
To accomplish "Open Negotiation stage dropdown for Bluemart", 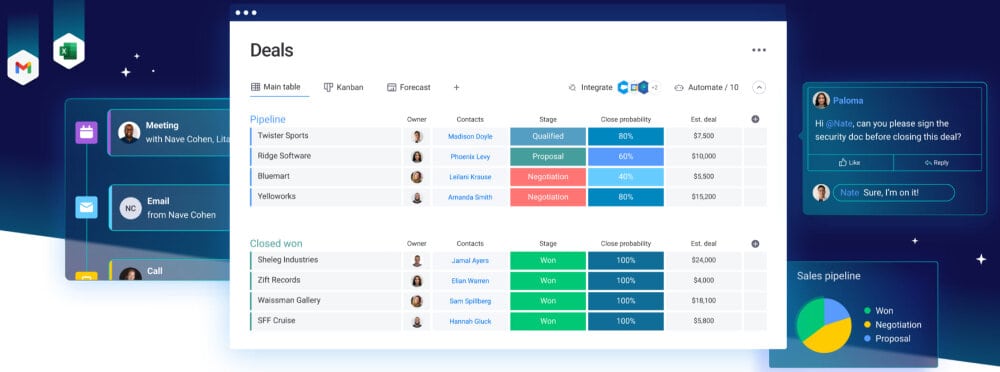I will pos(548,177).
